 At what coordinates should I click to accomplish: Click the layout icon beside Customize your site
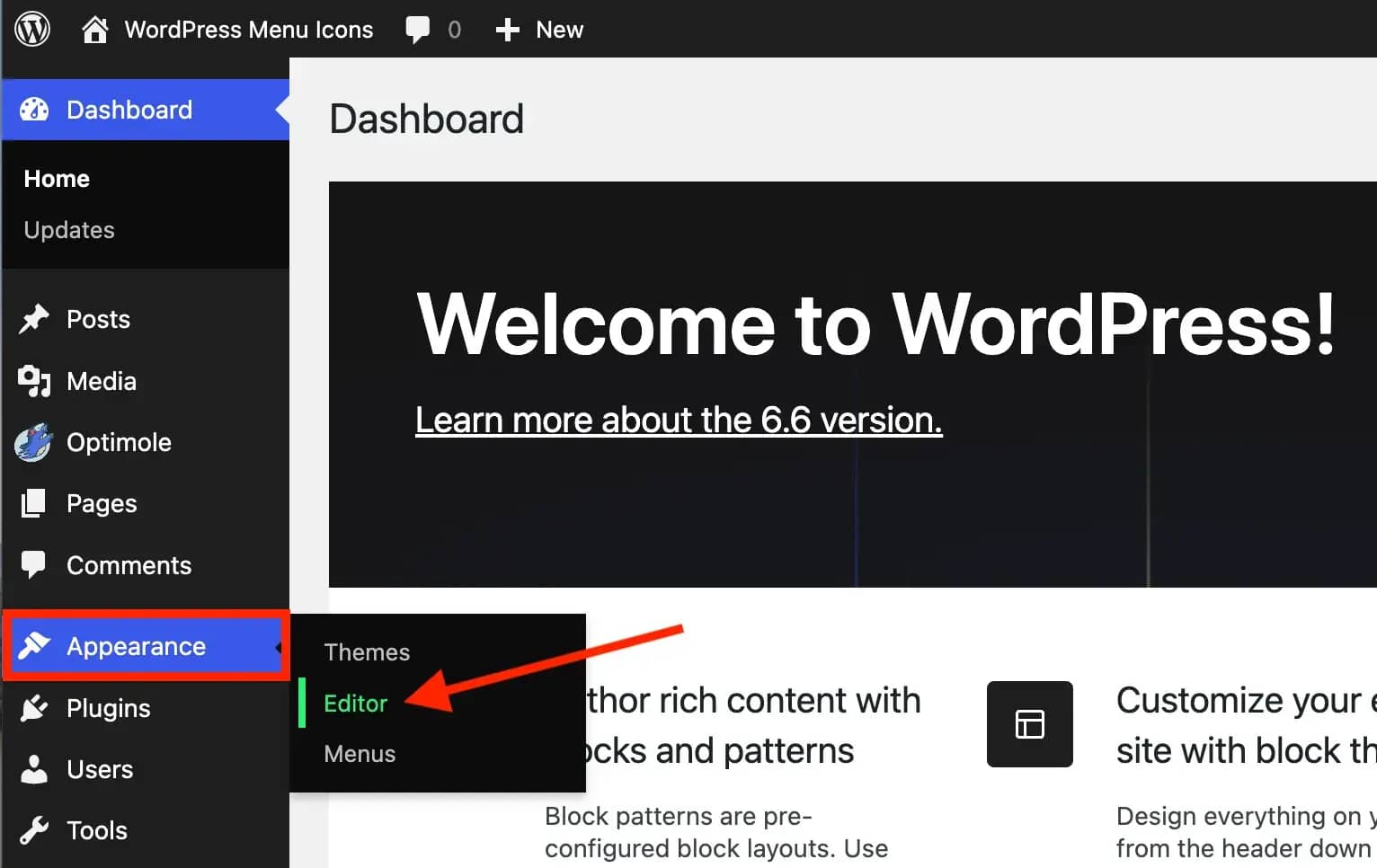[1030, 724]
